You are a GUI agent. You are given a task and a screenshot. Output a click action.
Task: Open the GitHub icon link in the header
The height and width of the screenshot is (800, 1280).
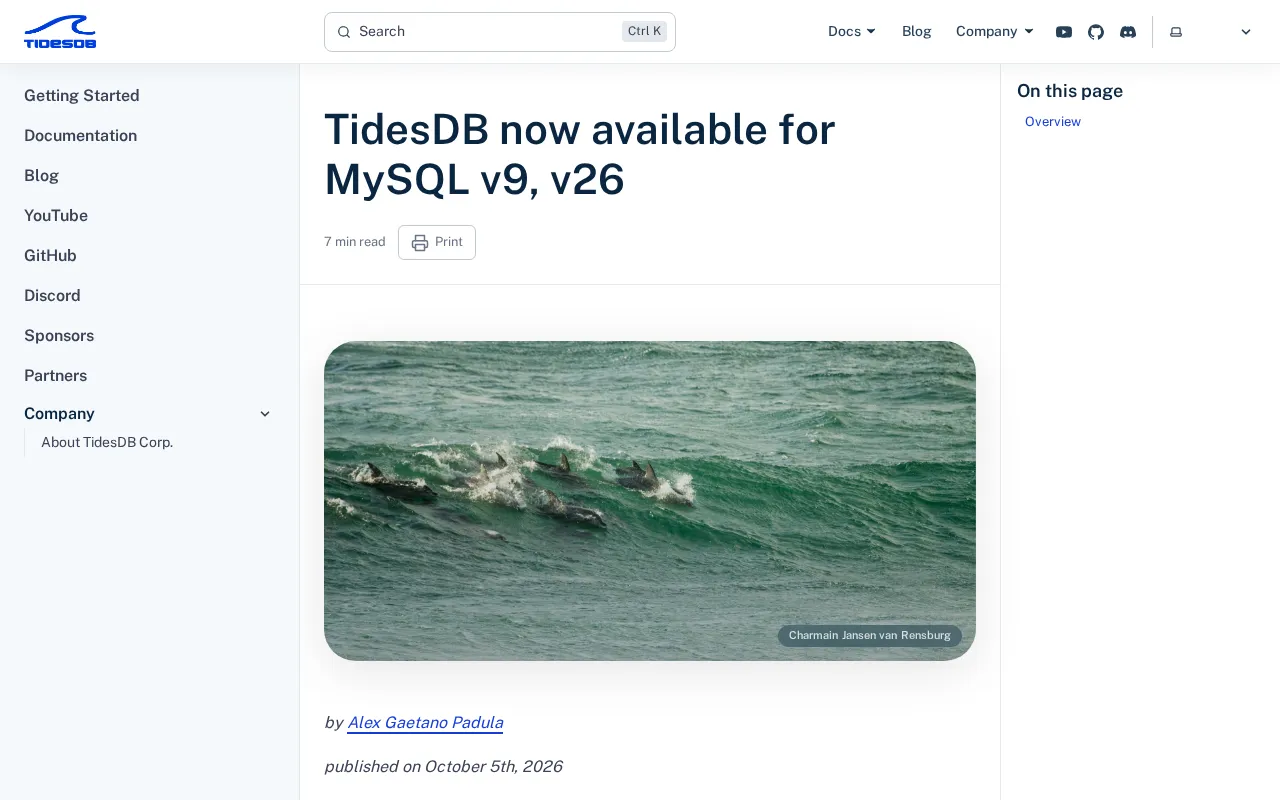(1096, 32)
